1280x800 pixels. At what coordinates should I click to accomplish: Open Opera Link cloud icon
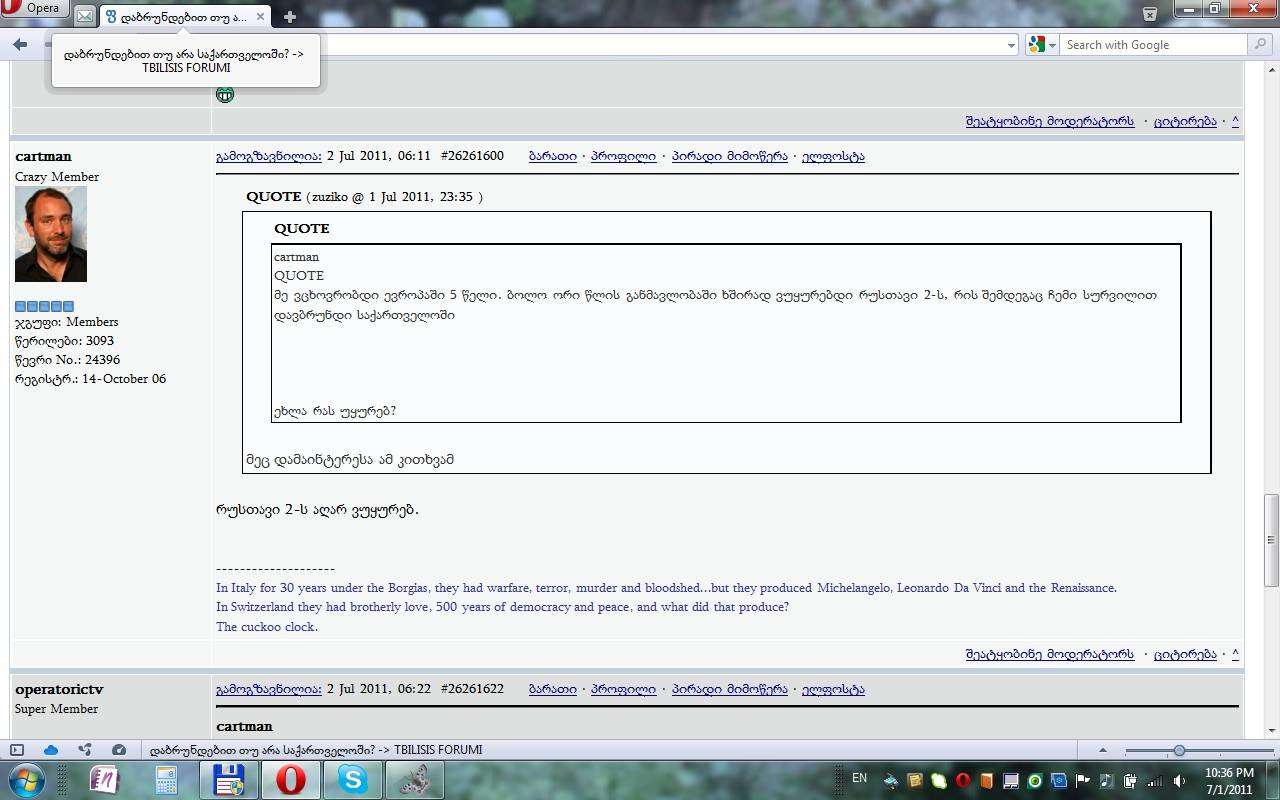coord(51,750)
